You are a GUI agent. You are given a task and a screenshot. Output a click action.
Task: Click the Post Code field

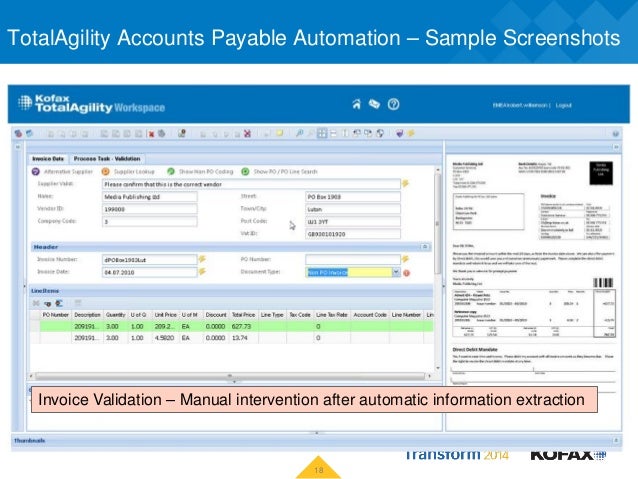(x=353, y=222)
